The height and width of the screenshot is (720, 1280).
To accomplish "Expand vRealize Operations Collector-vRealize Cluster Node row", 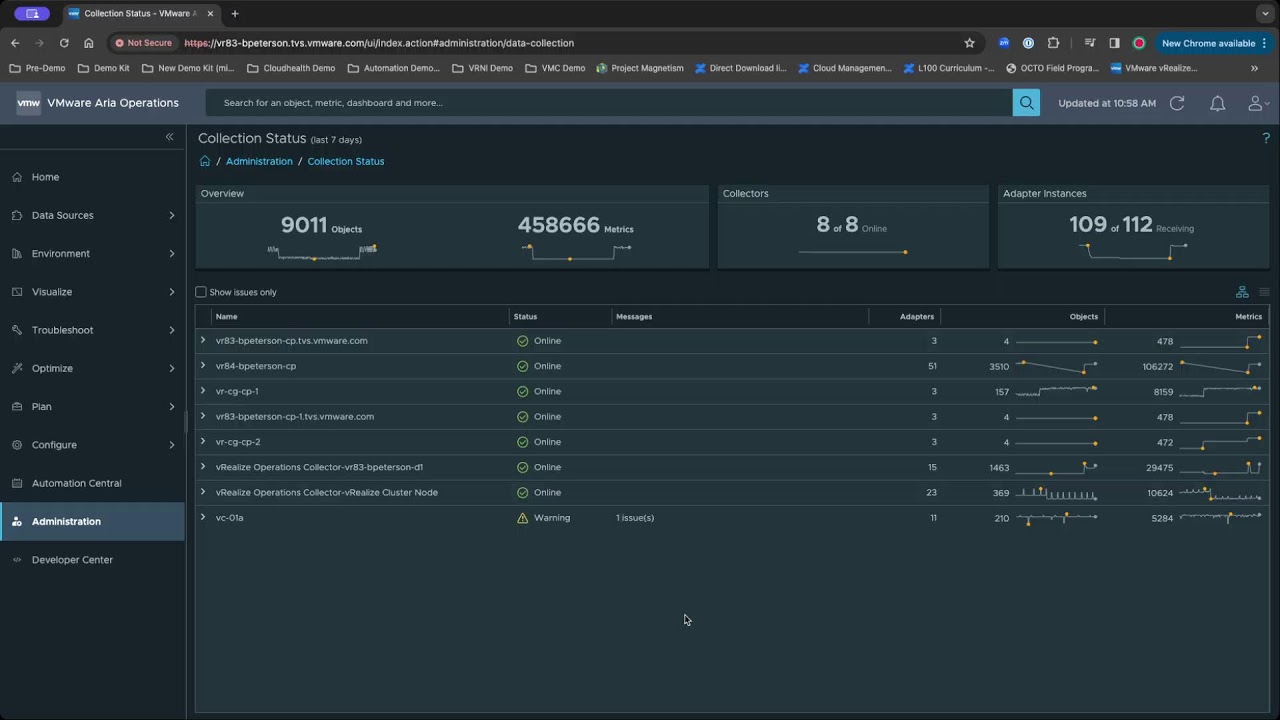I will point(203,492).
